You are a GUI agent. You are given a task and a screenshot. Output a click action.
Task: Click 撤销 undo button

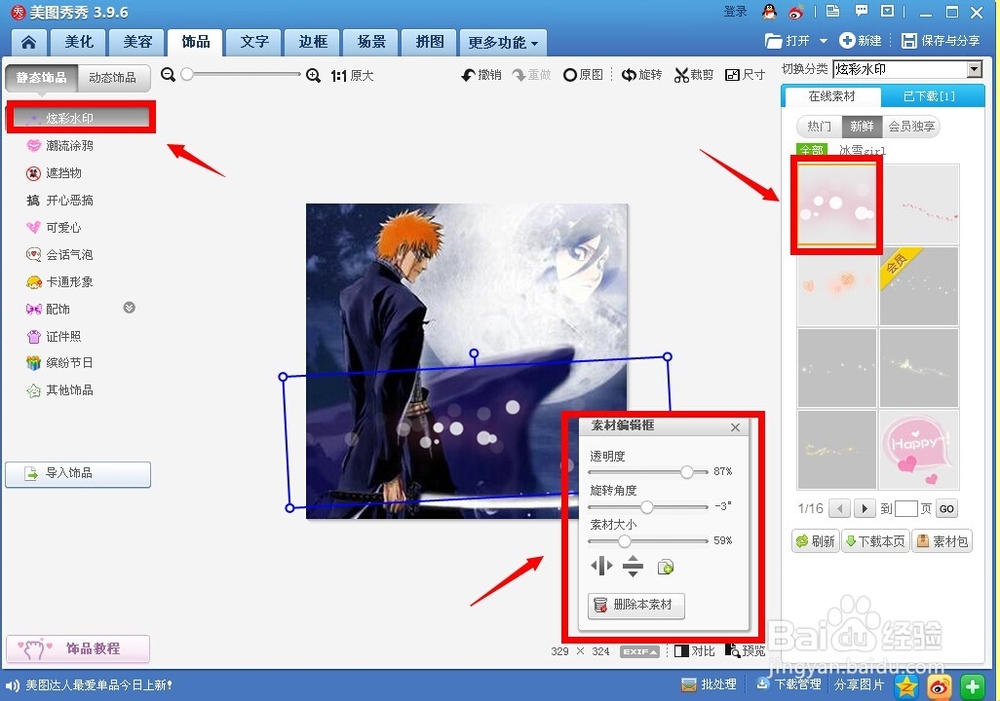pos(481,75)
